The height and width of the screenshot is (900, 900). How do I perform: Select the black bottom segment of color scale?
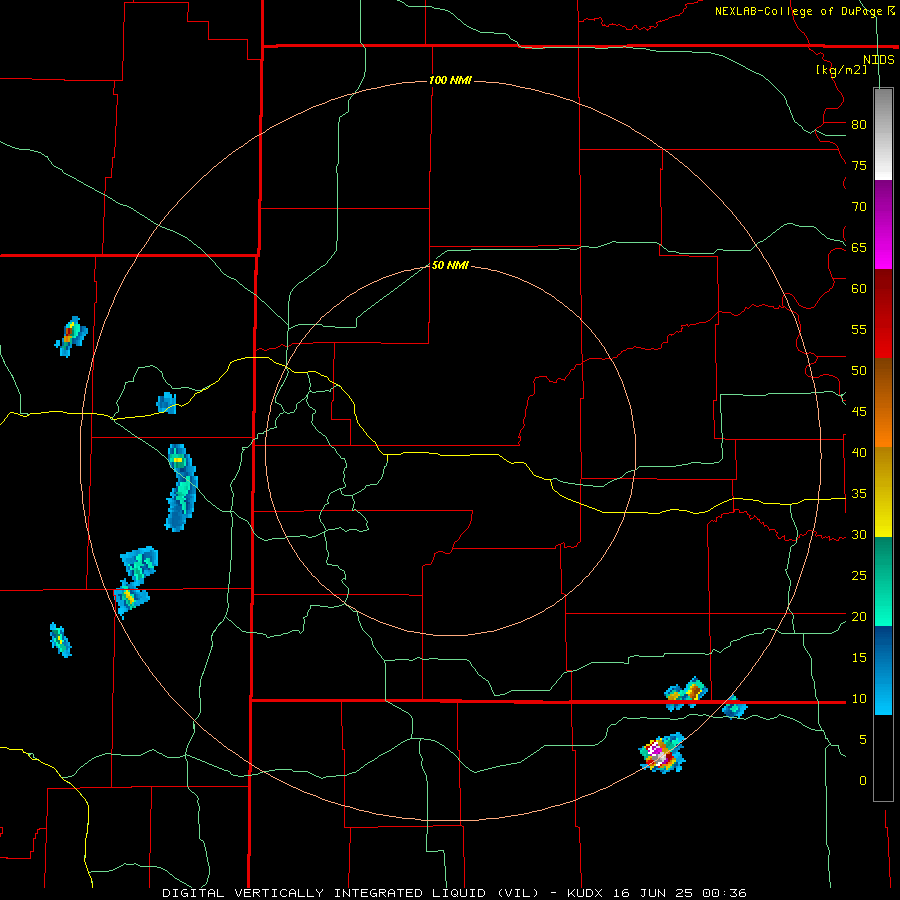[883, 758]
